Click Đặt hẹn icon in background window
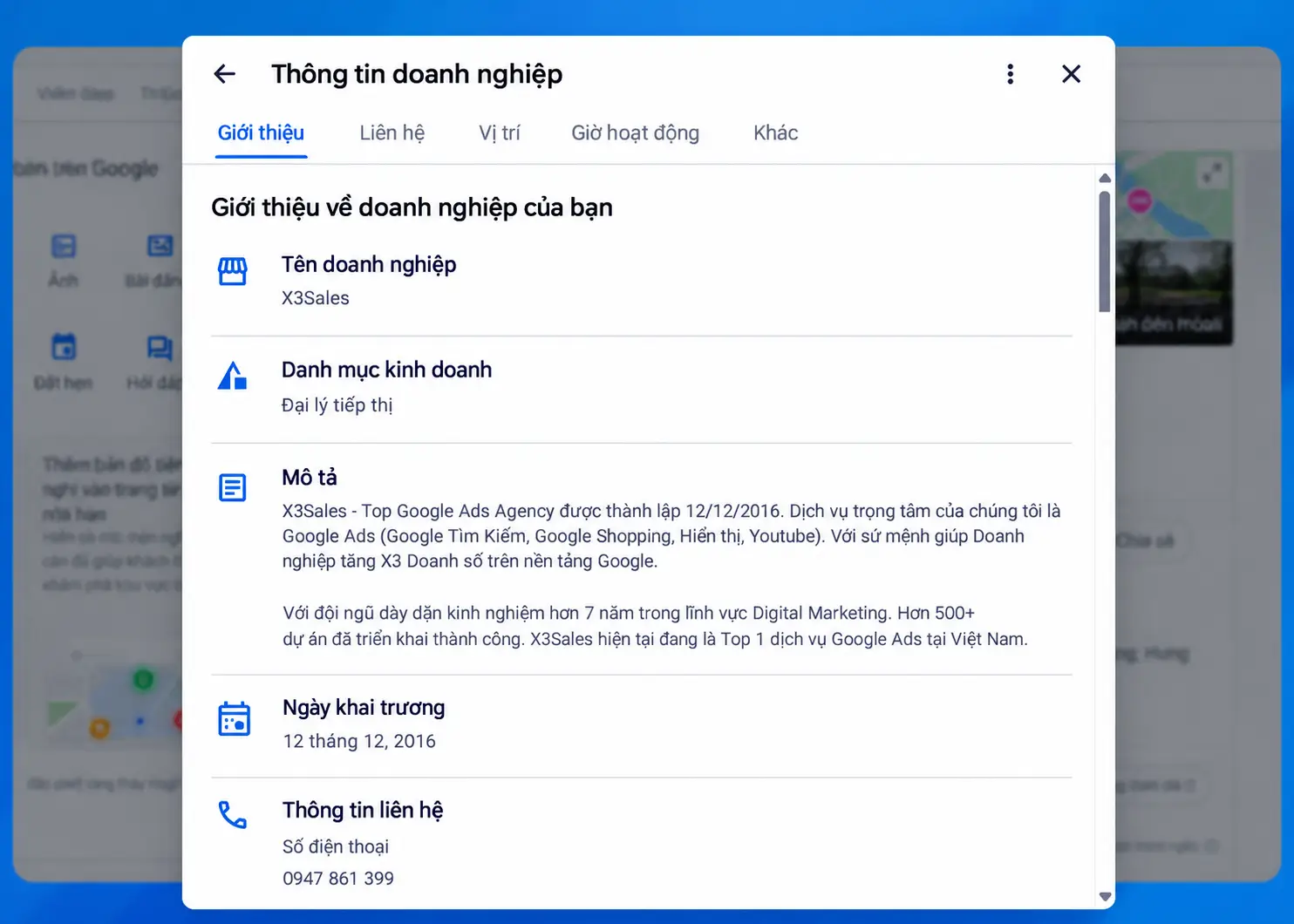Screen dimensions: 1294x924 (x=64, y=347)
